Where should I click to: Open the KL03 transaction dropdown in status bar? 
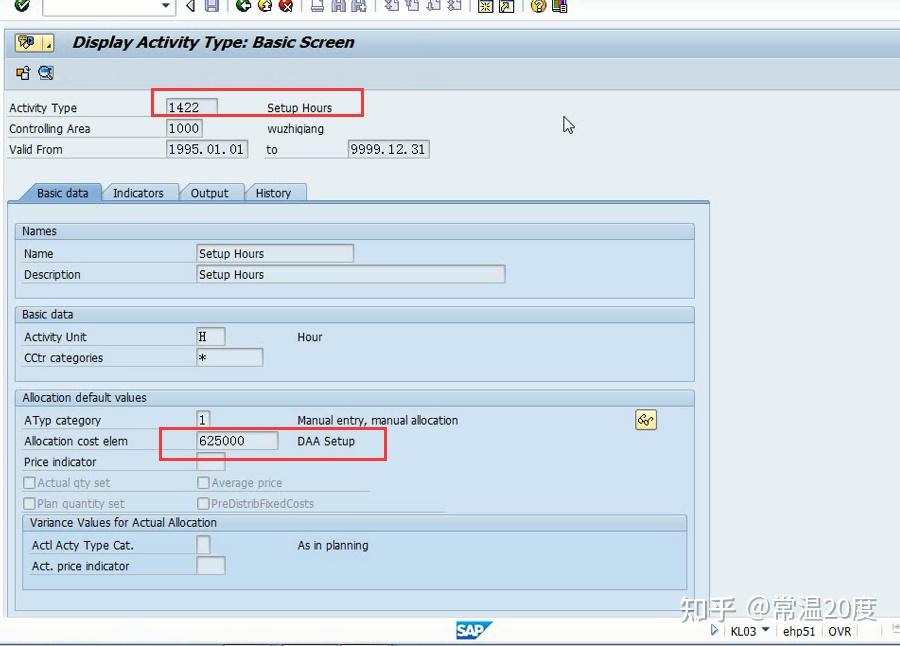764,631
